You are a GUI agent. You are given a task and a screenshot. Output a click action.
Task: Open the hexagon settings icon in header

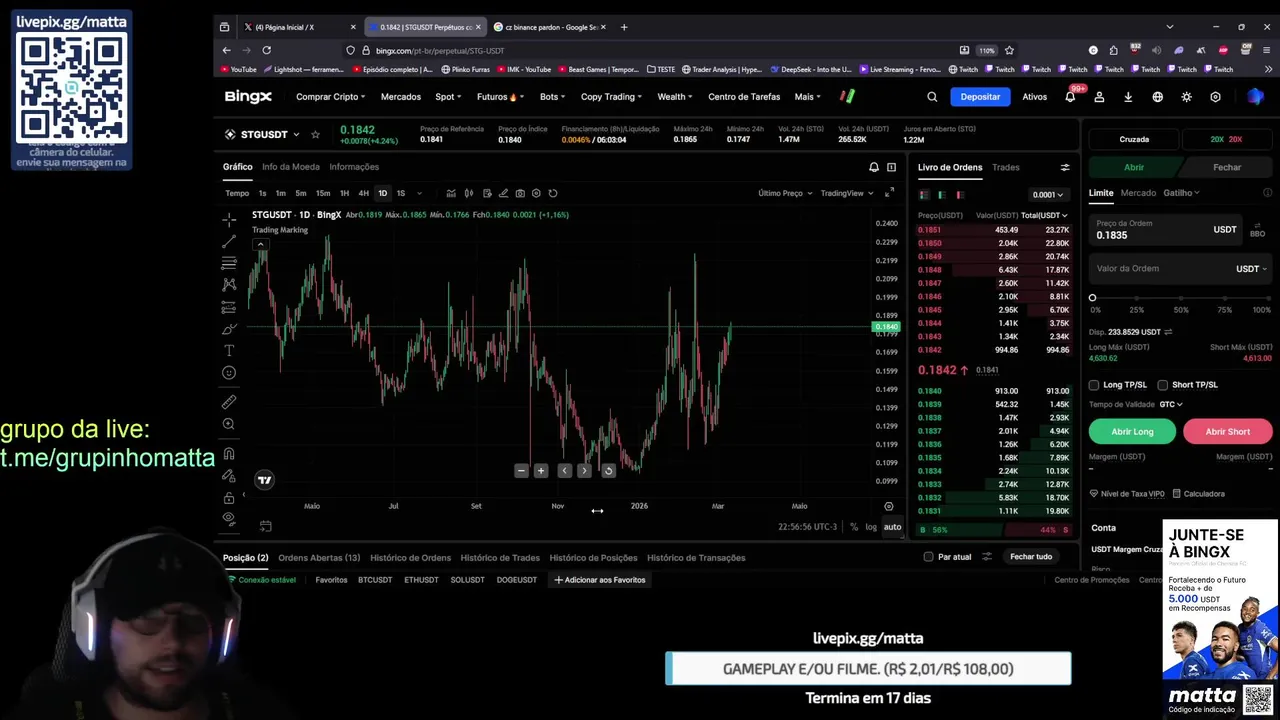pos(1215,97)
